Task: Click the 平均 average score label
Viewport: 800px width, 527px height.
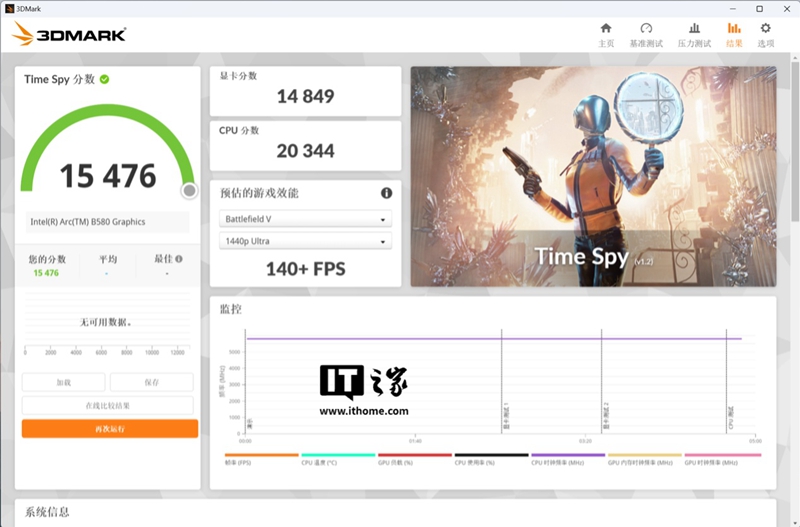Action: tap(108, 259)
